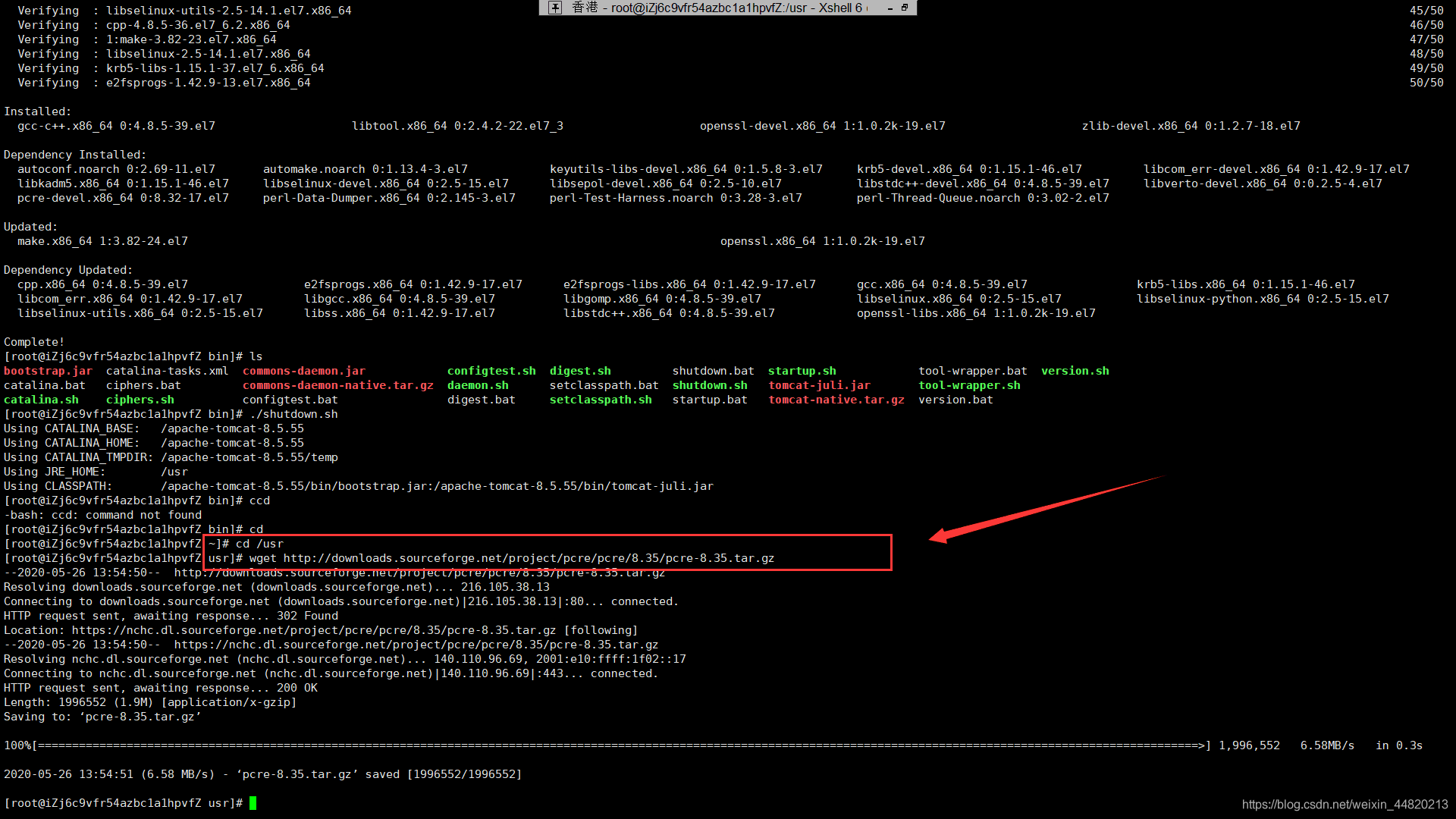The width and height of the screenshot is (1456, 819).
Task: Click the wget pcre-8.35.tar.gz command
Action: (512, 558)
